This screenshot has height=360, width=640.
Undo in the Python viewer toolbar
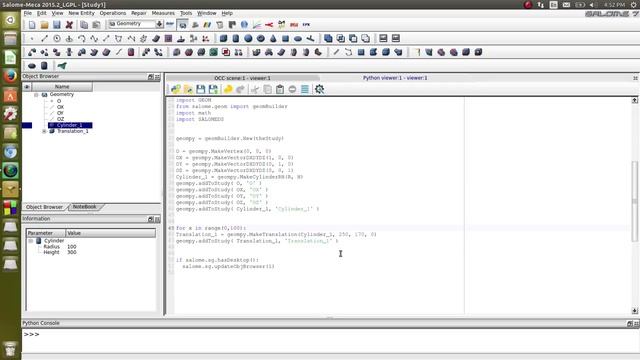[228, 89]
